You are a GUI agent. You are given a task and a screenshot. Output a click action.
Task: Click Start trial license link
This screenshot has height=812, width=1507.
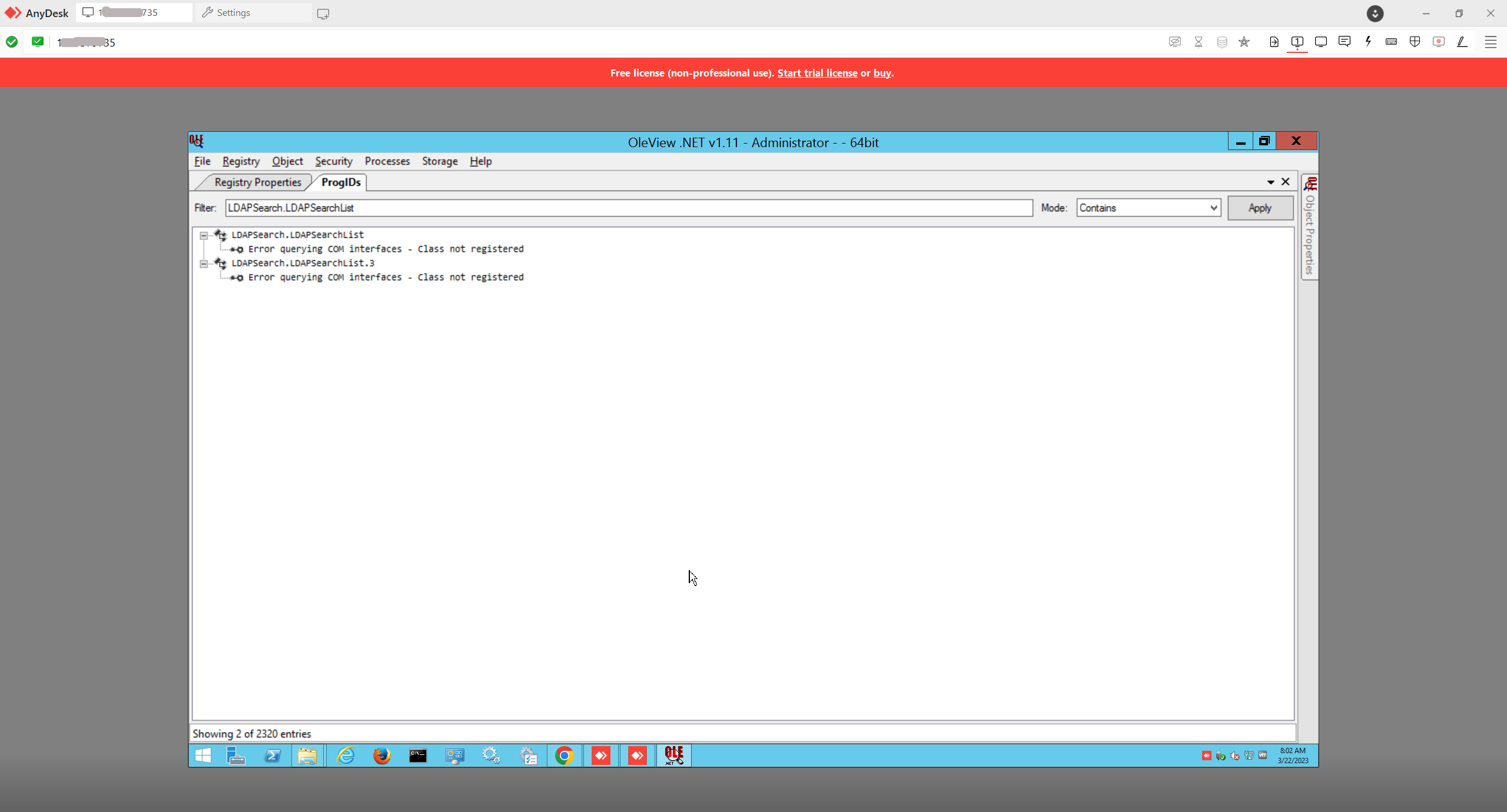(x=817, y=73)
